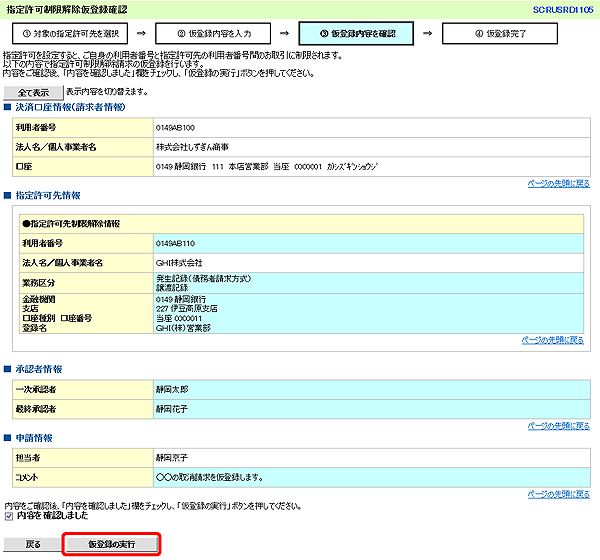The width and height of the screenshot is (600, 560).
Task: Select step ③ 仮登録内容を確認
Action: click(x=356, y=34)
